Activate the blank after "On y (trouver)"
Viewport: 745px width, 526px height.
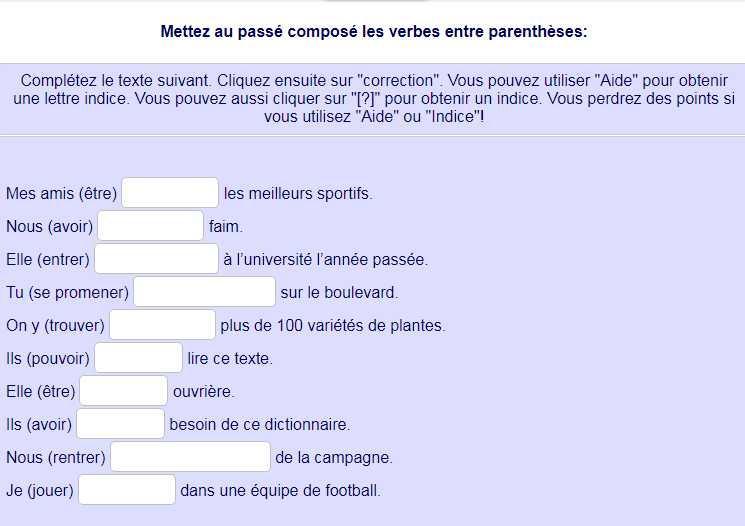click(163, 325)
